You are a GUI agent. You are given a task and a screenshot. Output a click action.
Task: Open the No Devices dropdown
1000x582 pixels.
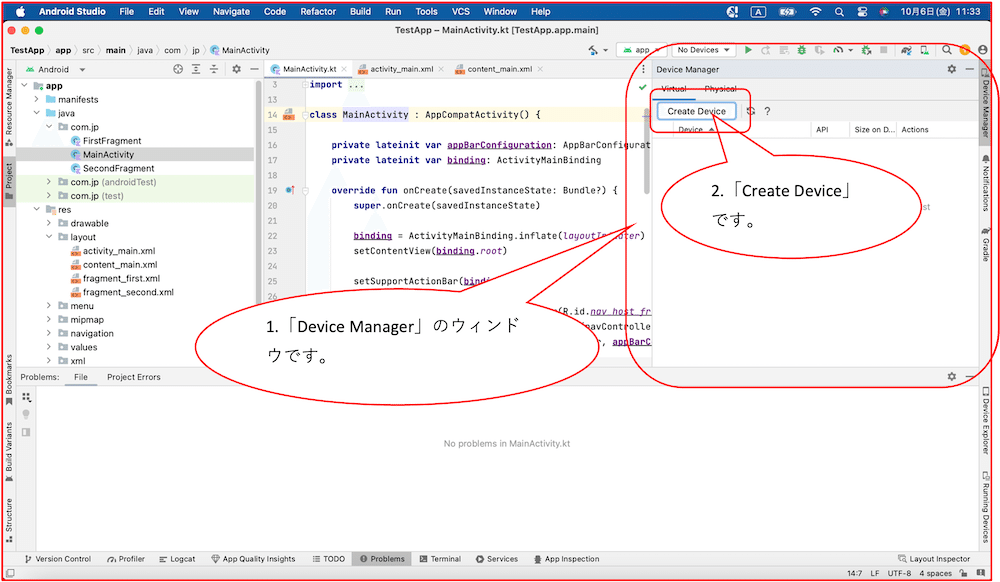tap(703, 50)
